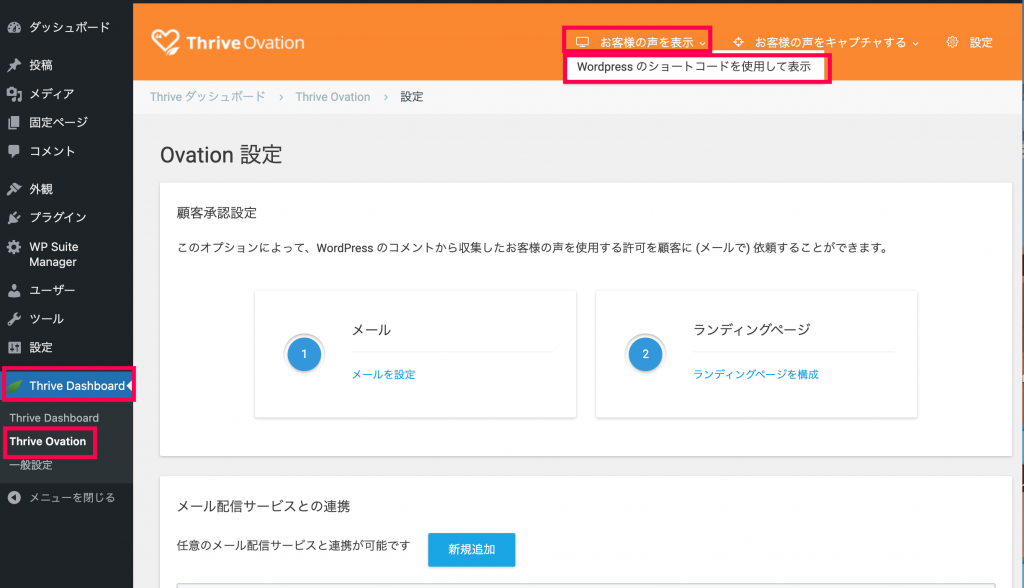Click the 新規追加 button

coord(472,549)
